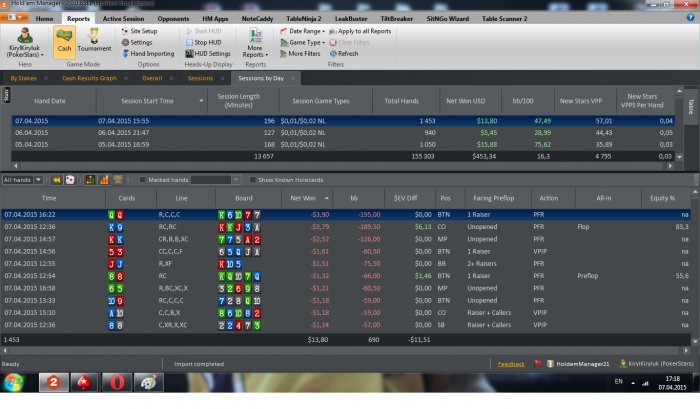Click the Stop HUD button
The image size is (700, 409).
point(203,42)
